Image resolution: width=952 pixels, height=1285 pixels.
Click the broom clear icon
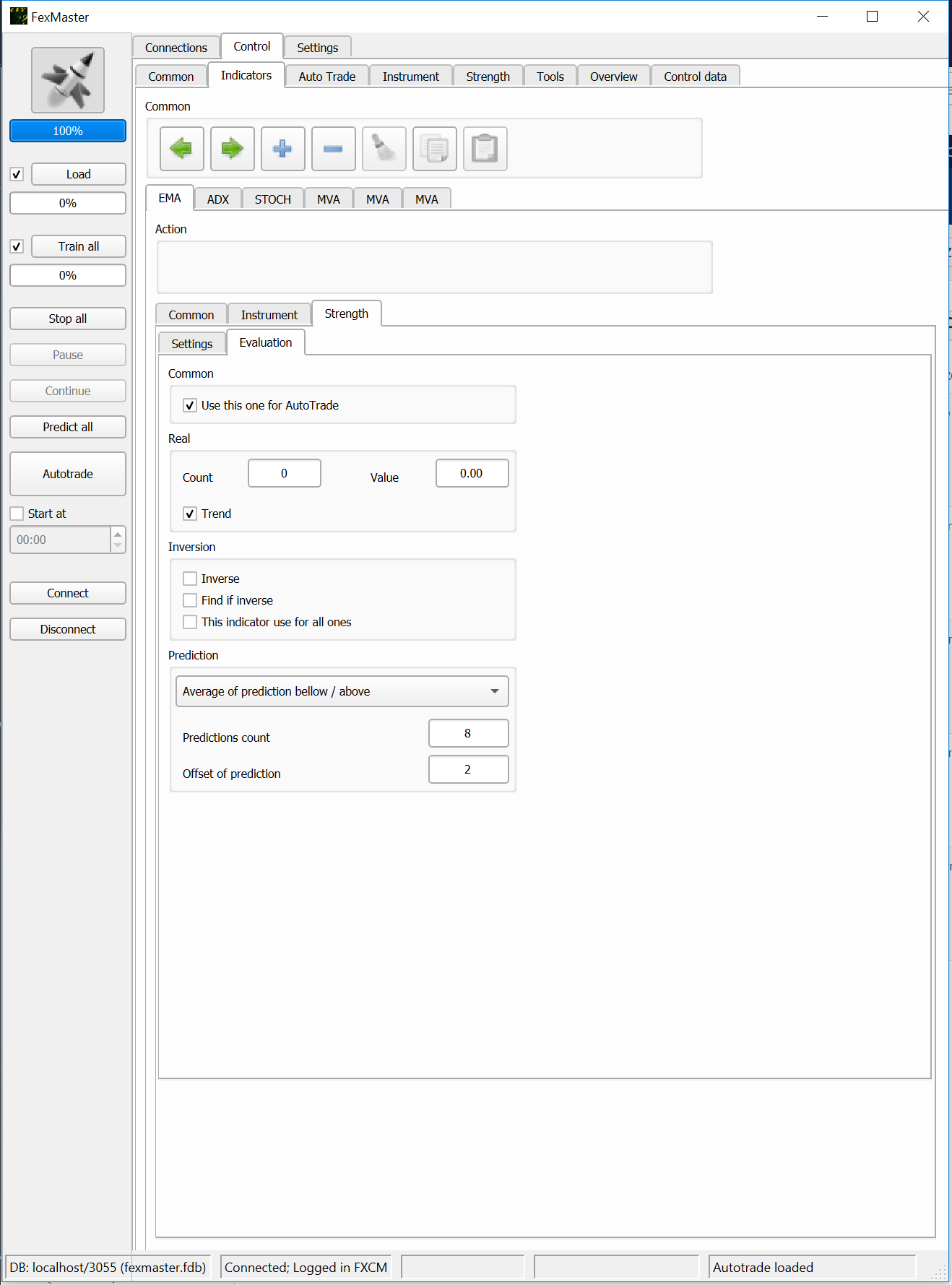tap(384, 149)
